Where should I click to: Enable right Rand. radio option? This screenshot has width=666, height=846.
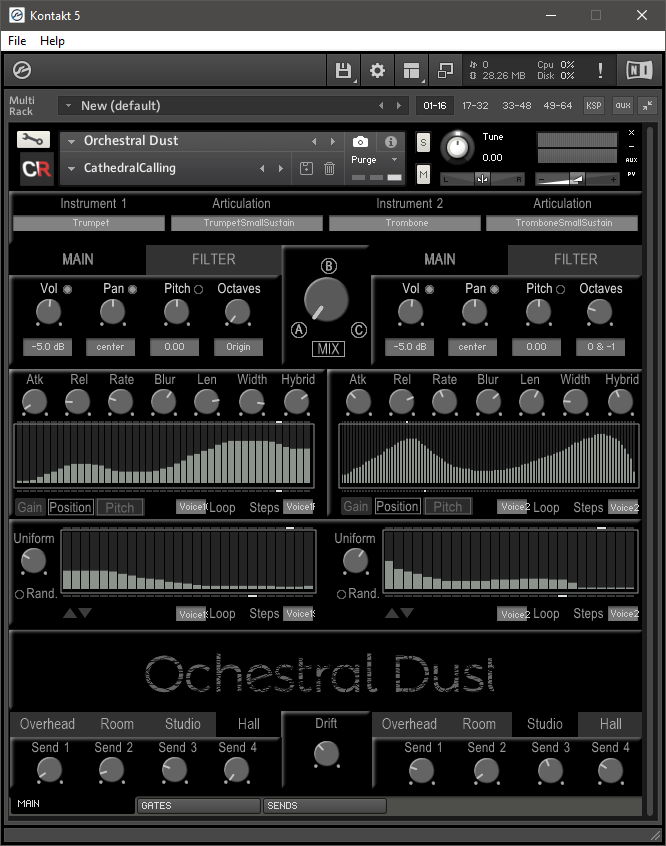341,594
